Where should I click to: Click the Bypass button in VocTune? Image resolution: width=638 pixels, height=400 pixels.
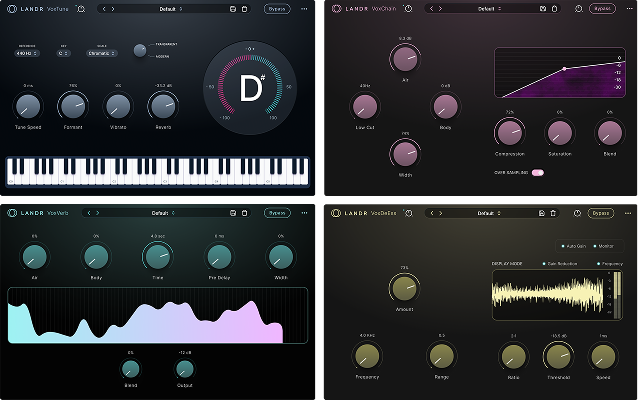click(x=277, y=9)
